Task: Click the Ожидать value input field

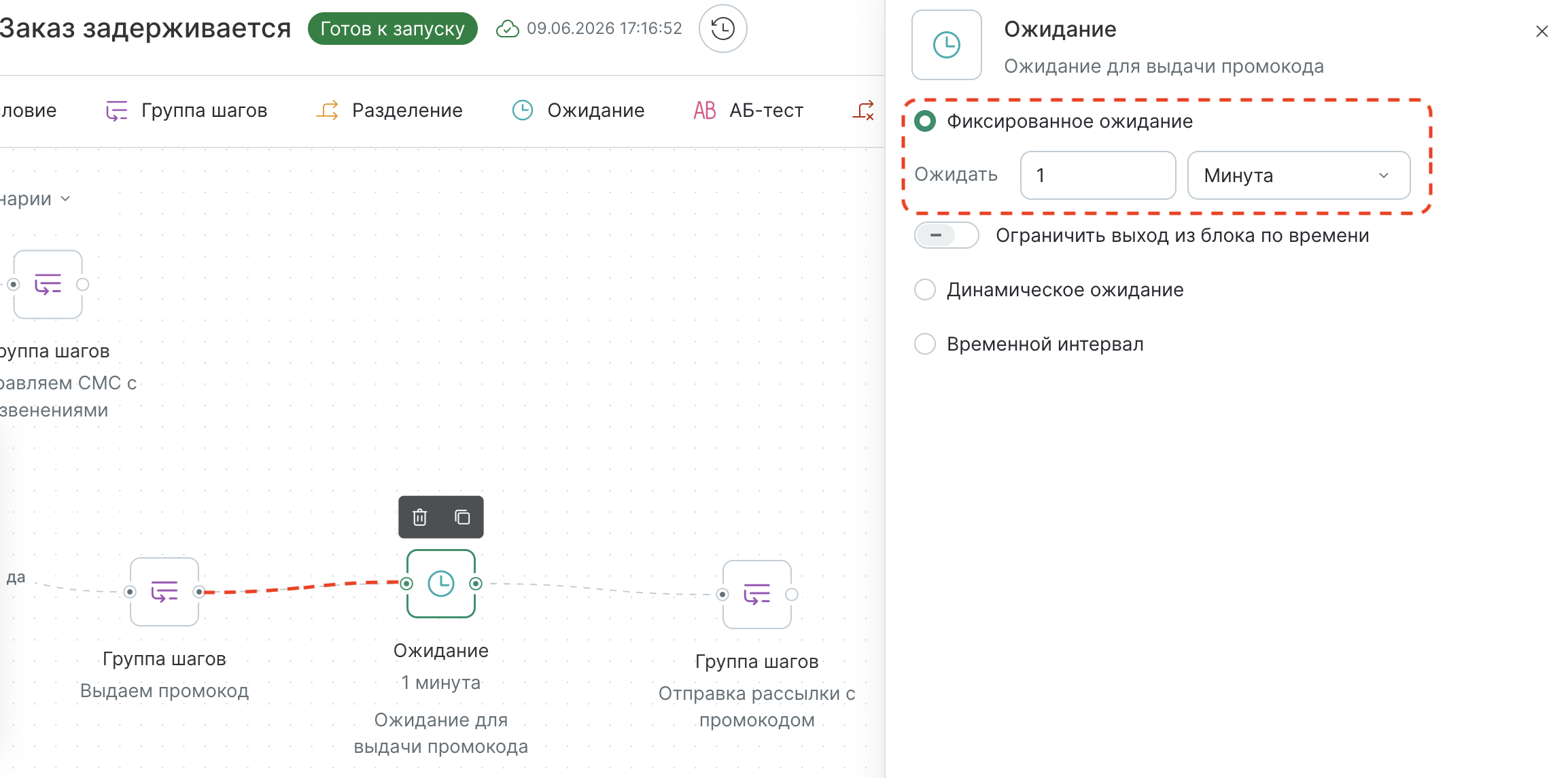Action: 1098,175
